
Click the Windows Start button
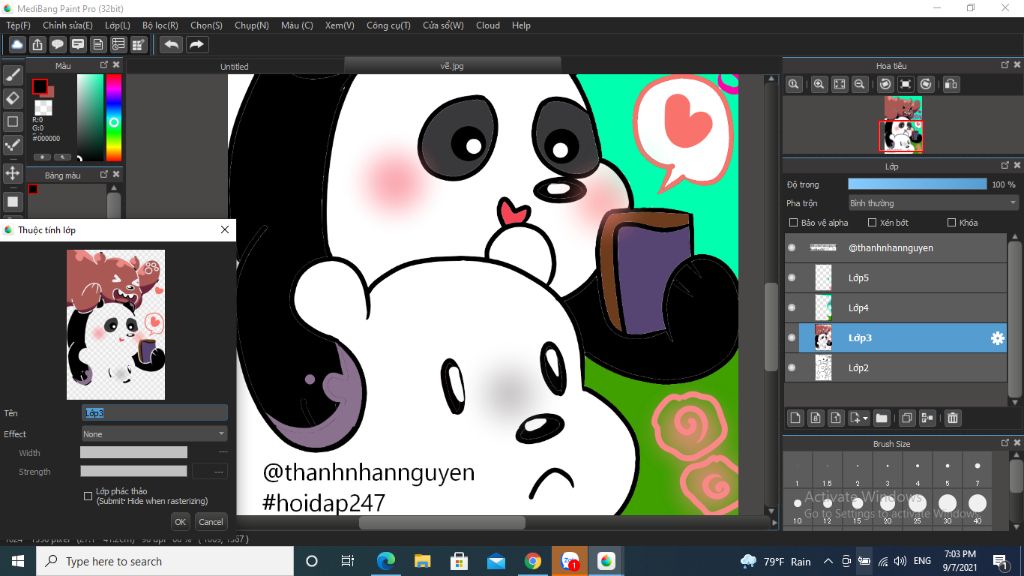18,561
